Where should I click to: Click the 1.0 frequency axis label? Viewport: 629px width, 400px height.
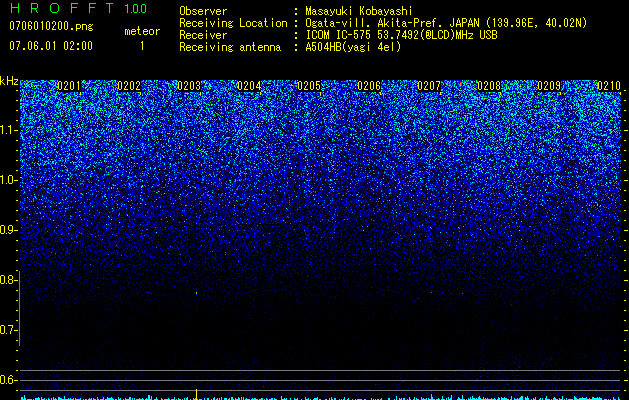(8, 180)
